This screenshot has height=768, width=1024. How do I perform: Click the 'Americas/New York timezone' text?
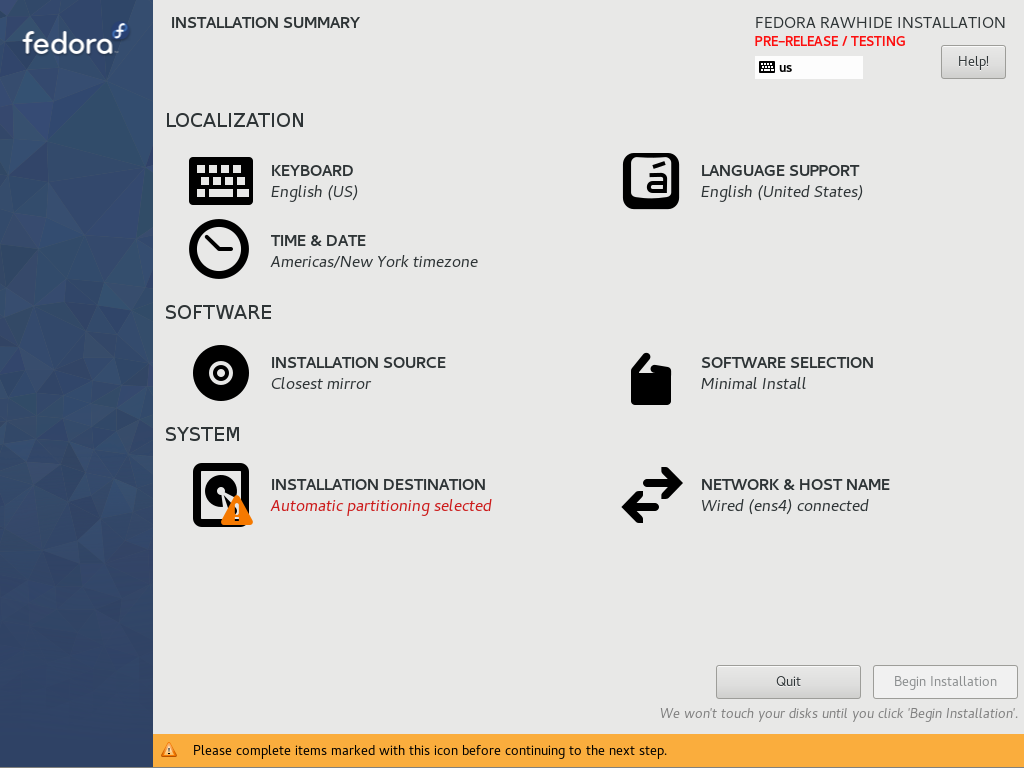(x=374, y=262)
